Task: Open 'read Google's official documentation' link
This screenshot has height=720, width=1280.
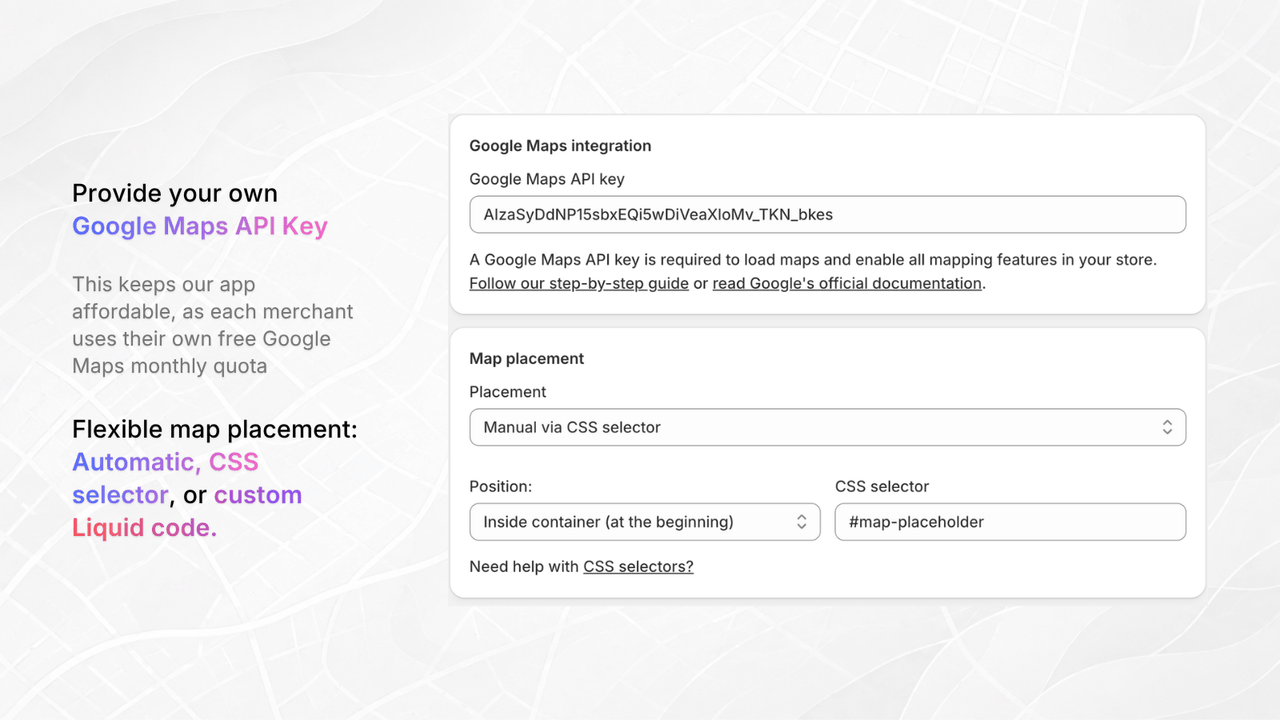Action: [x=847, y=283]
